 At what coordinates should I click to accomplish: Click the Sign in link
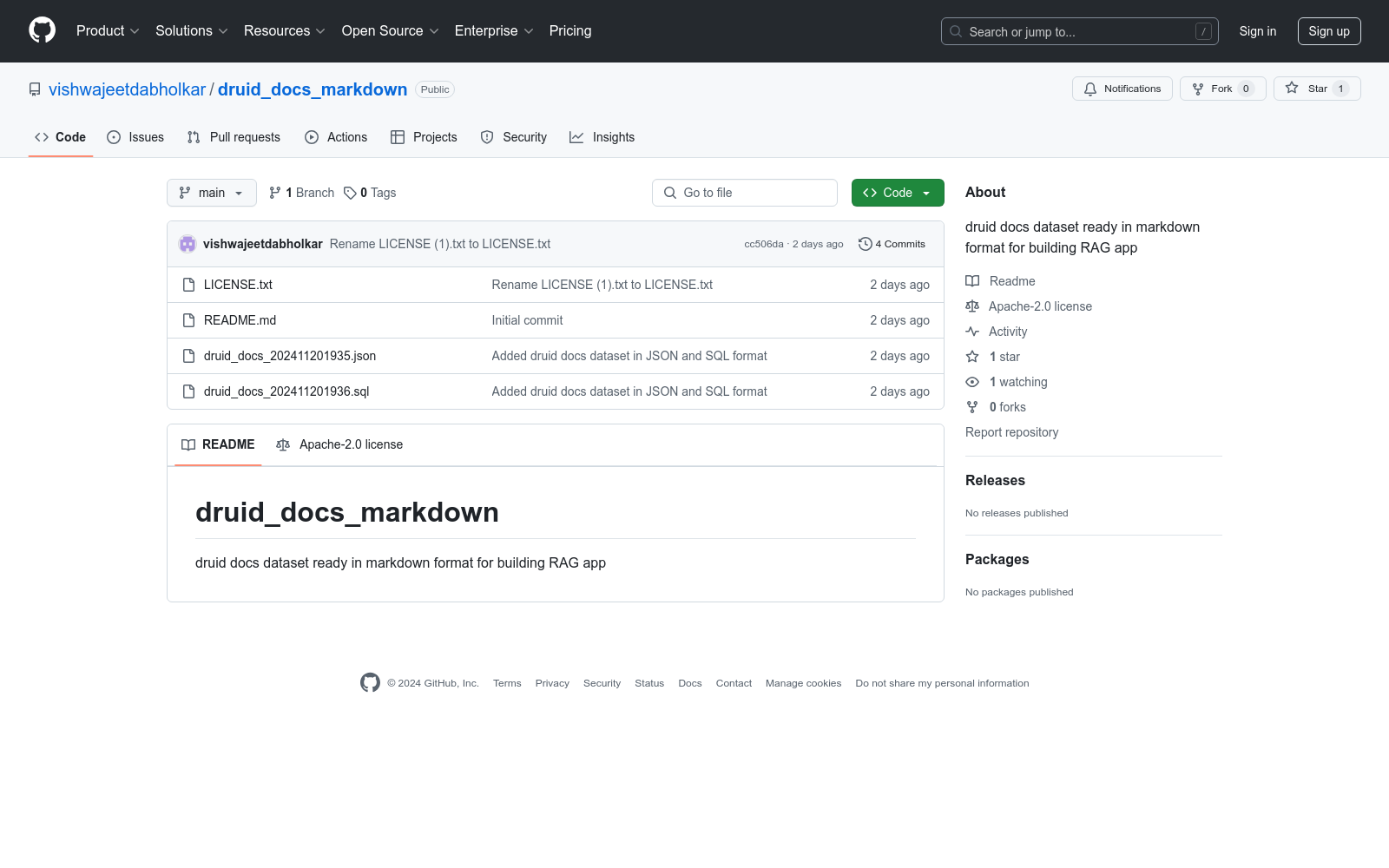click(x=1258, y=31)
